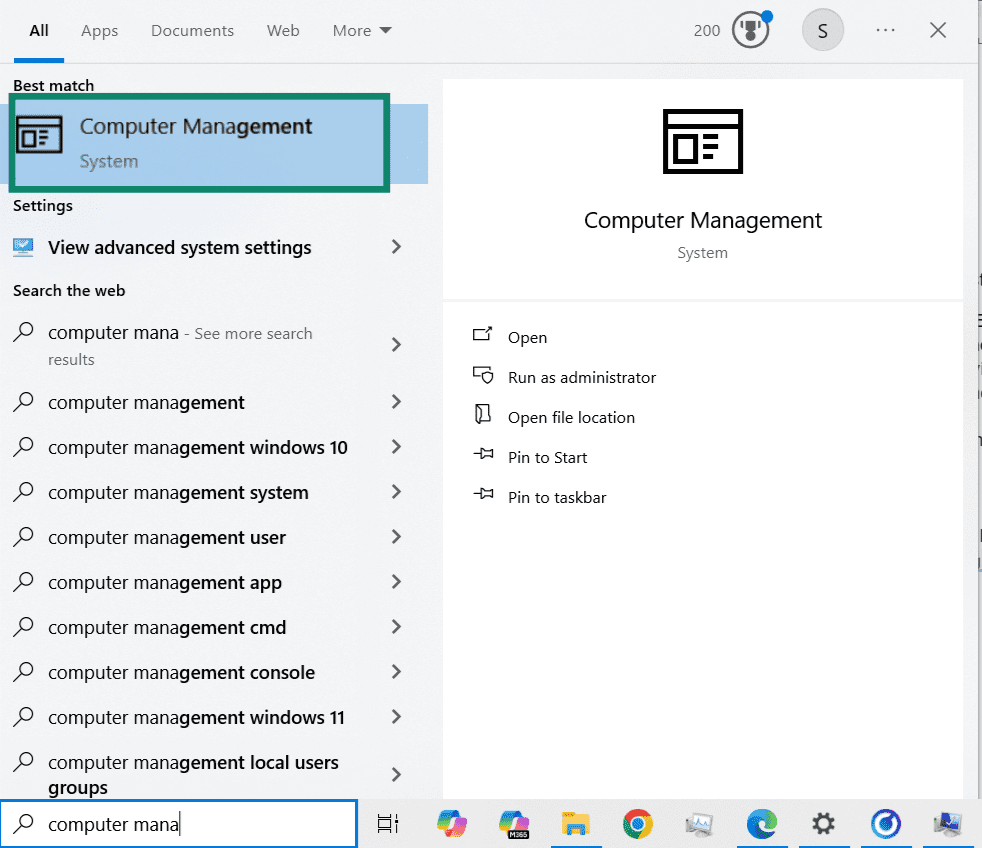Click 'See more search results' link
Viewport: 982px width, 848px height.
point(252,333)
